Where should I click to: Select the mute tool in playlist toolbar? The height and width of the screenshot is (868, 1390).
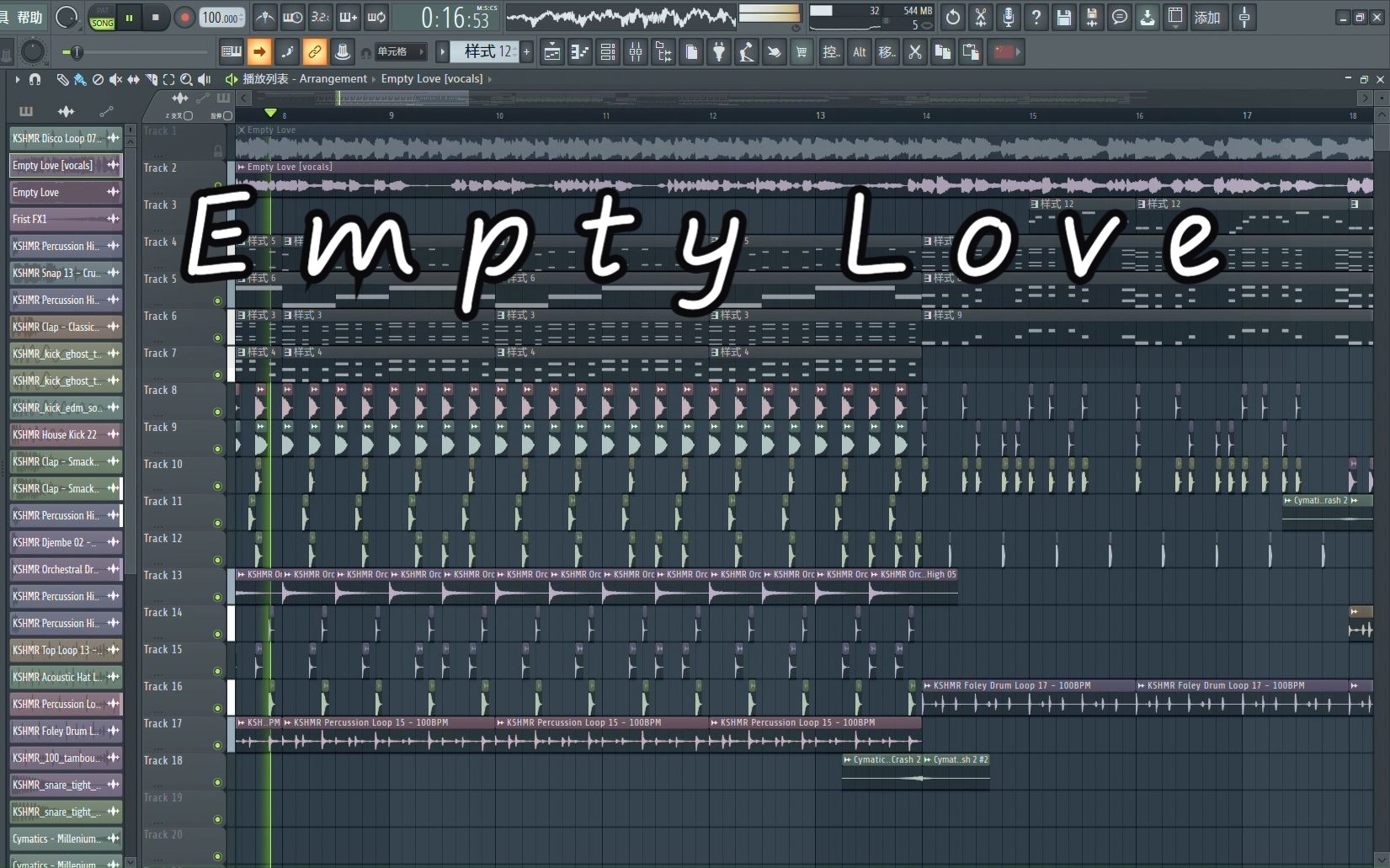115,79
